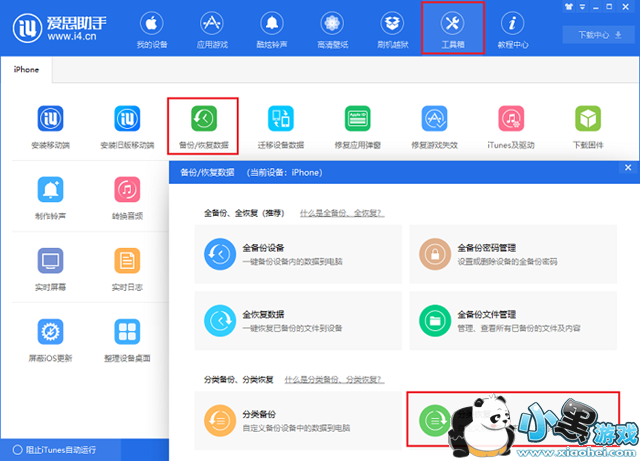Open the skin shirt icon in title bar
The image size is (640, 461).
point(569,7)
